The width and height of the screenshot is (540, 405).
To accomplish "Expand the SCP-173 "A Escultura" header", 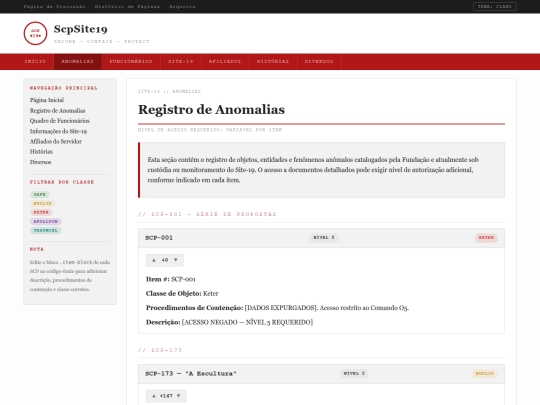I will (321, 374).
